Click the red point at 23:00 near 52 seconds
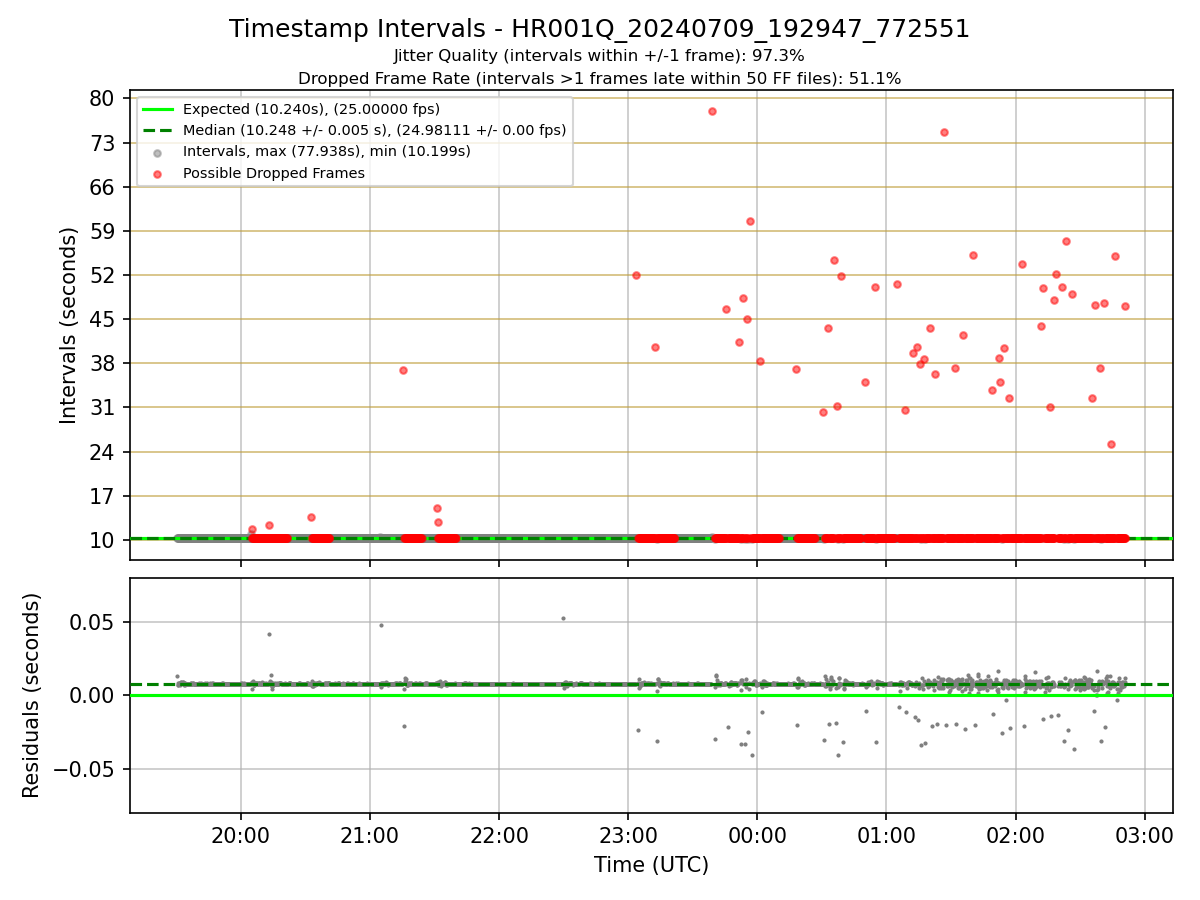The image size is (1200, 900). coord(636,275)
